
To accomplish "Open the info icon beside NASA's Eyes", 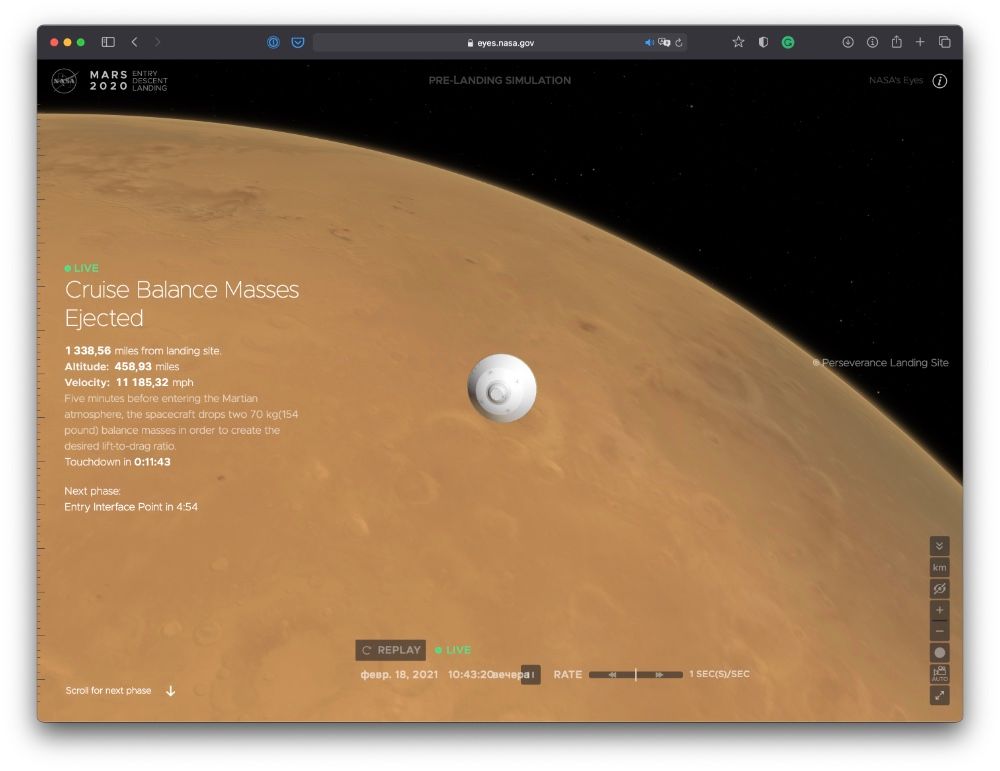I will (x=939, y=81).
